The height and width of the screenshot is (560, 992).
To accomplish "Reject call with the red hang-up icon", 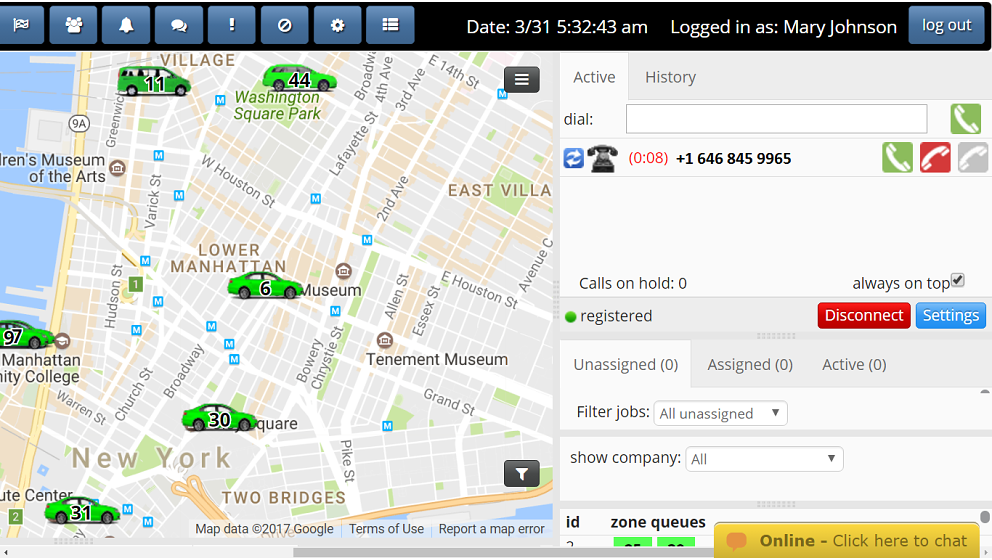I will (x=935, y=158).
